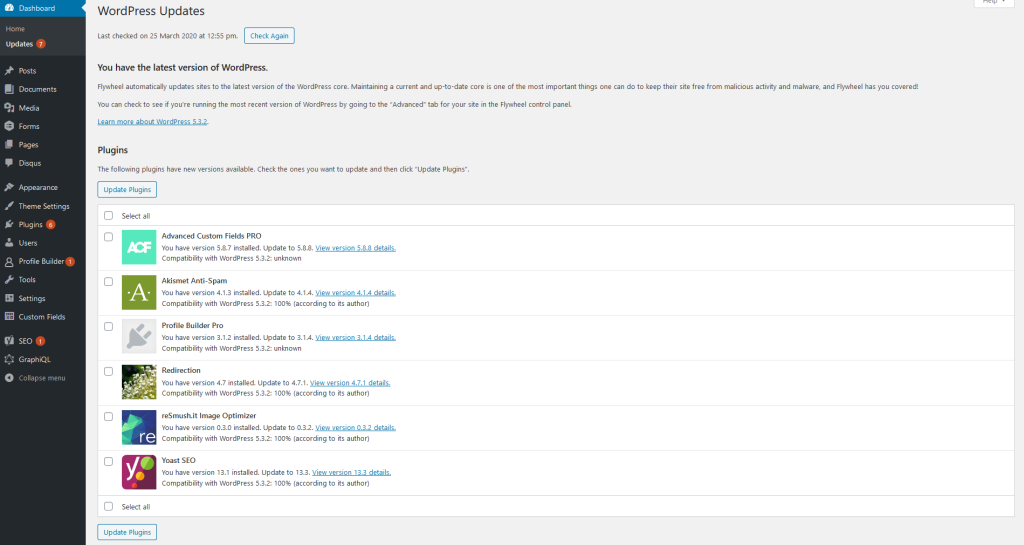Check the Profile Builder Pro checkbox
Image resolution: width=1024 pixels, height=545 pixels.
[108, 326]
